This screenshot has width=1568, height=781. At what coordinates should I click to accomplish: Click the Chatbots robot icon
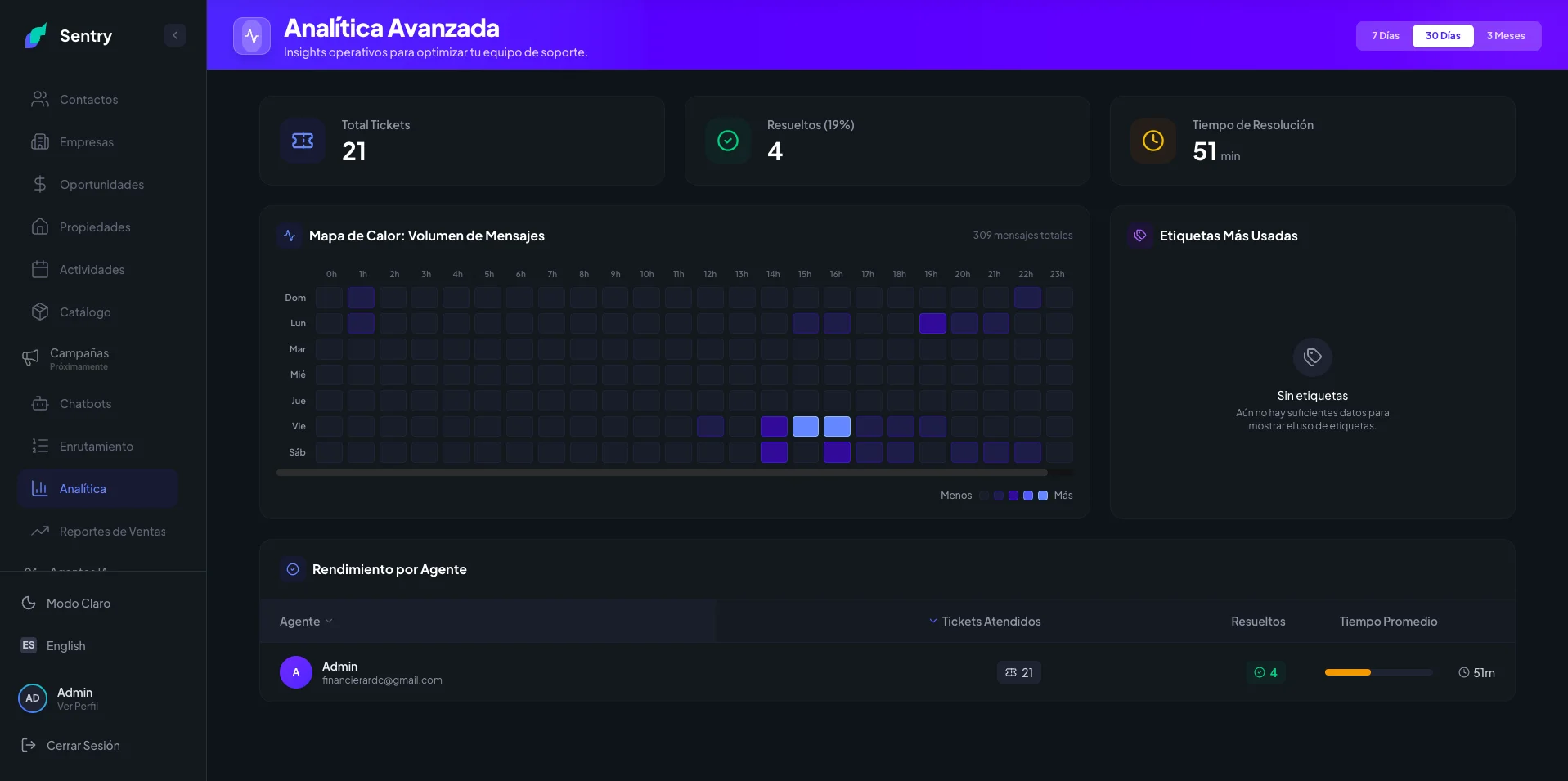click(x=40, y=403)
